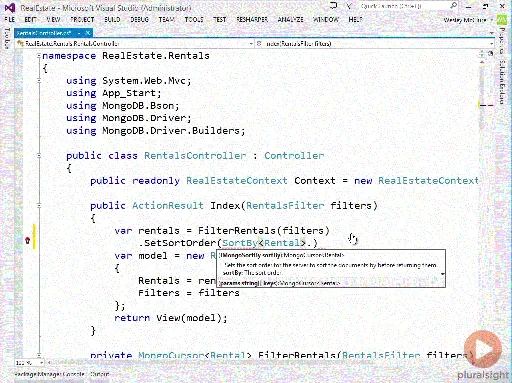Viewport: 512px width, 383px height.
Task: Open the ANALYZE menu
Action: click(x=291, y=19)
